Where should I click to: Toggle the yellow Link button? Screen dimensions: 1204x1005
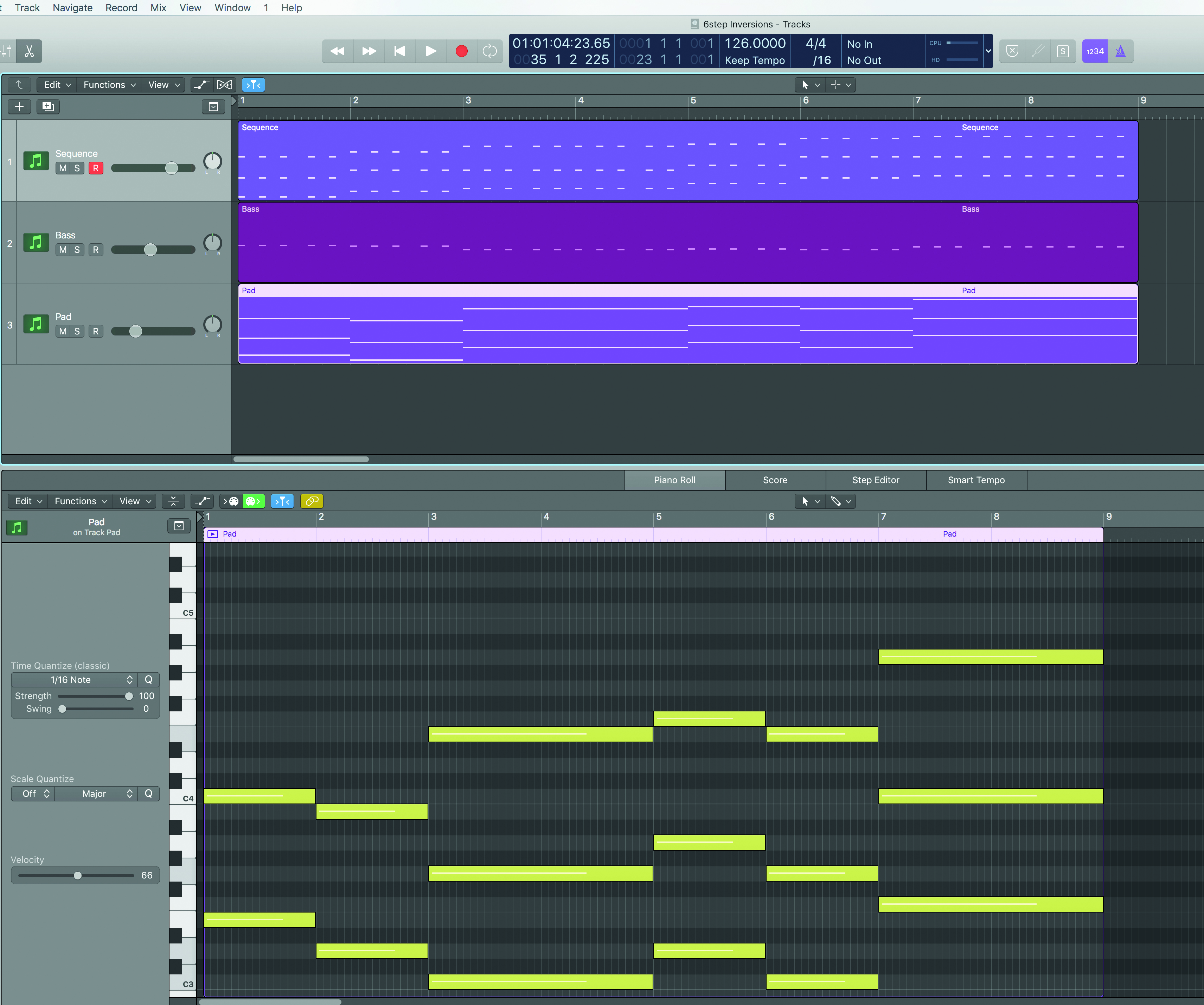pos(312,501)
